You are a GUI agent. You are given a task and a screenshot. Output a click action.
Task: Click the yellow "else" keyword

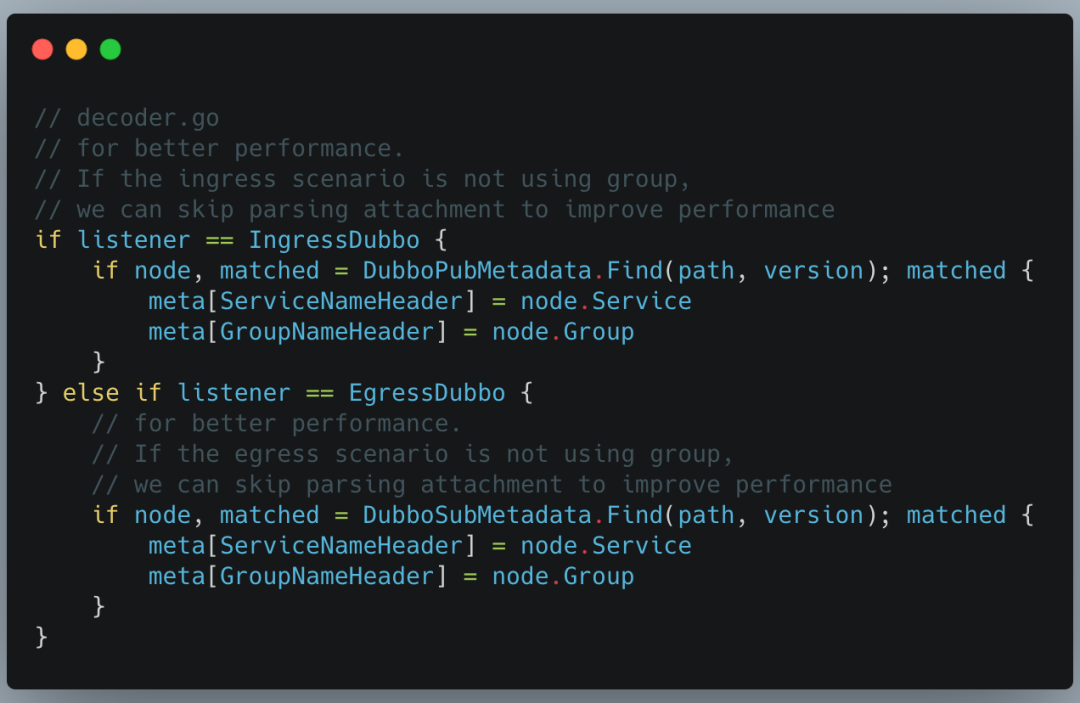91,393
